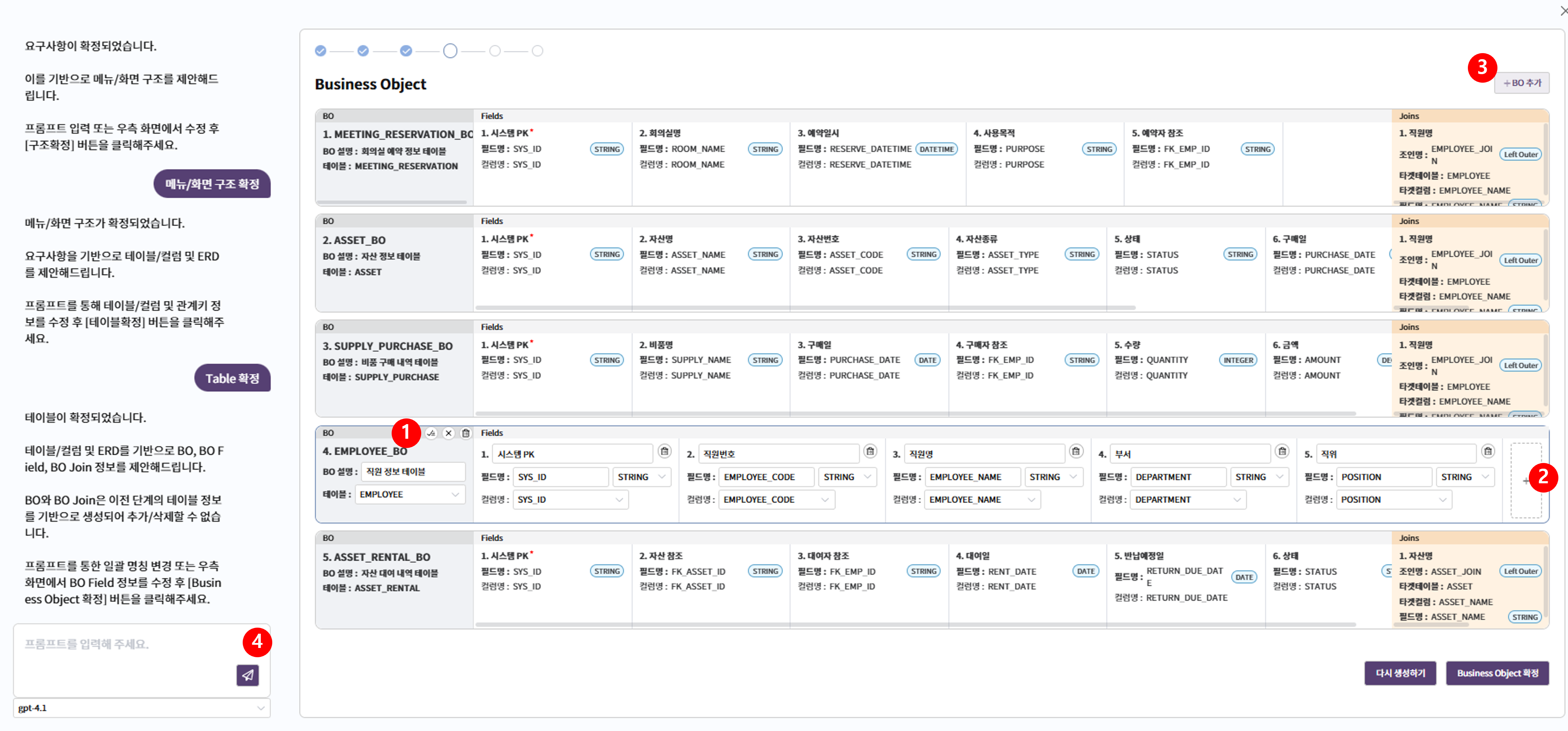This screenshot has height=731, width=1568.
Task: Click the INTEGER badge of QUANTITY
Action: point(1238,360)
